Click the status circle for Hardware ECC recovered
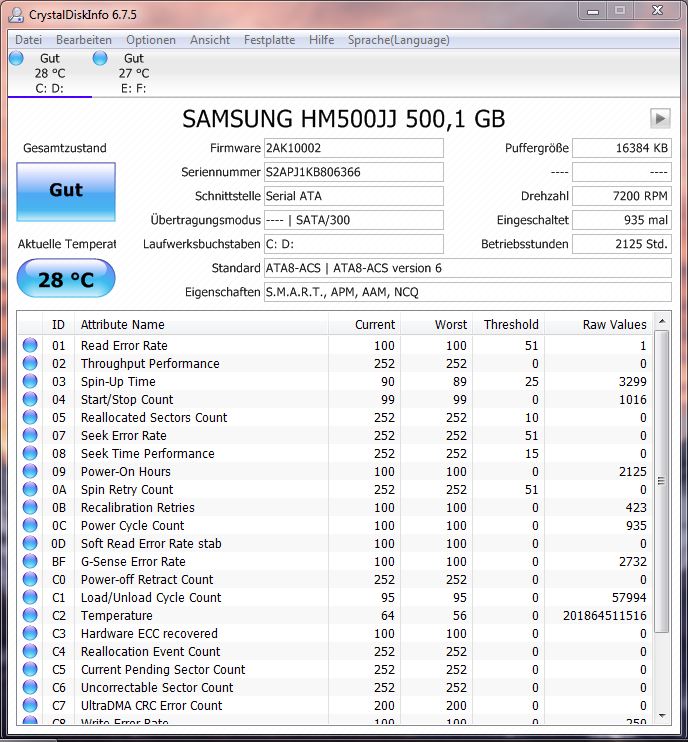Image resolution: width=688 pixels, height=742 pixels. [30, 633]
